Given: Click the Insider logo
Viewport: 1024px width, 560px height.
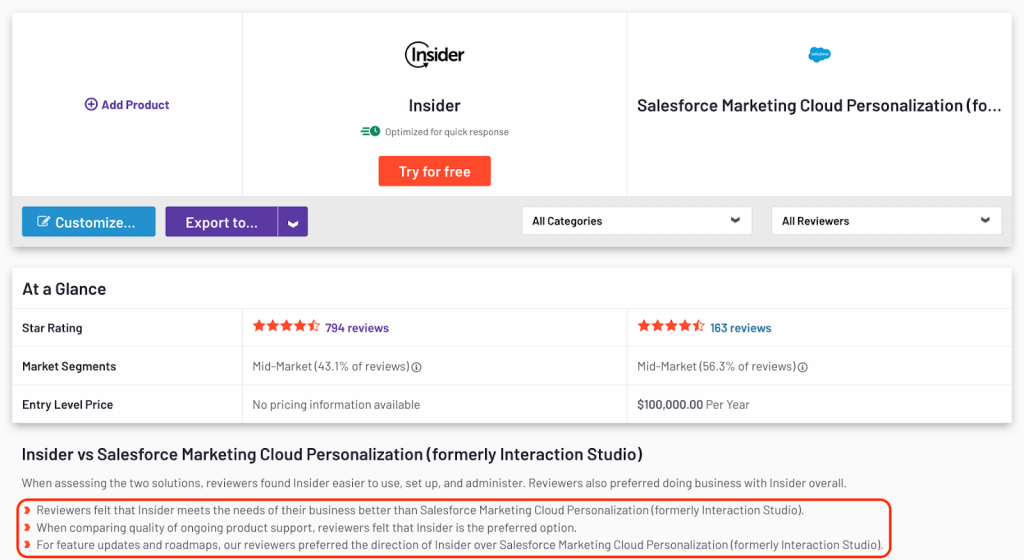Looking at the screenshot, I should (434, 55).
